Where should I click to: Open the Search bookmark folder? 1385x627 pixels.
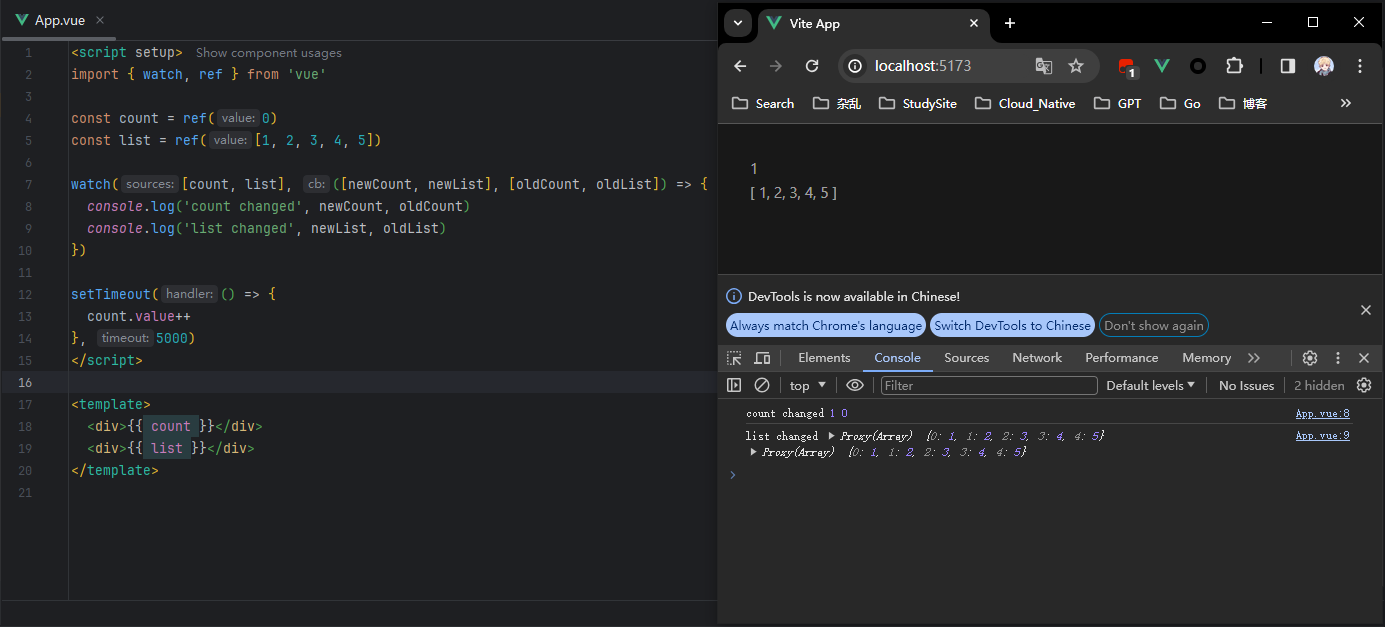coord(763,103)
